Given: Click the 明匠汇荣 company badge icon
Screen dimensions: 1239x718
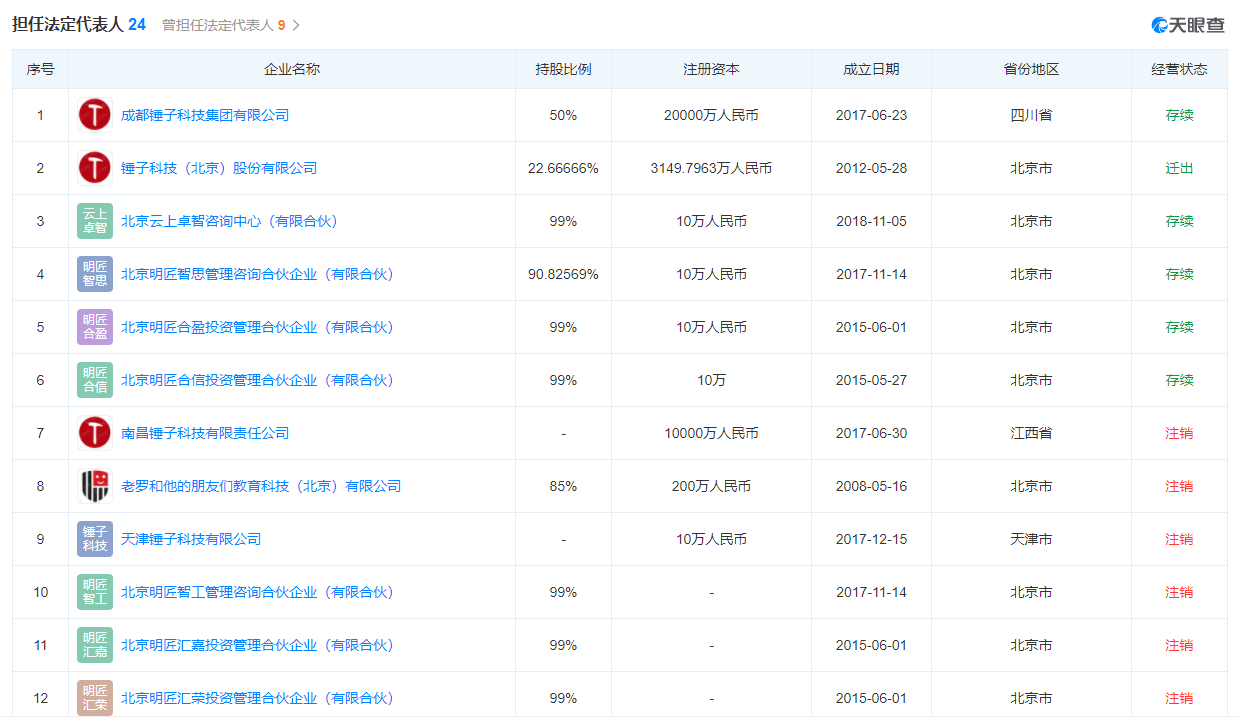Looking at the screenshot, I should point(95,698).
